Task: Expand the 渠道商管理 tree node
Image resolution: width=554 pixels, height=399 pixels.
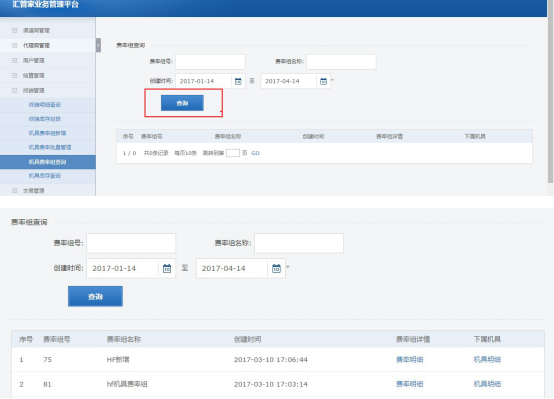Action: (14, 30)
